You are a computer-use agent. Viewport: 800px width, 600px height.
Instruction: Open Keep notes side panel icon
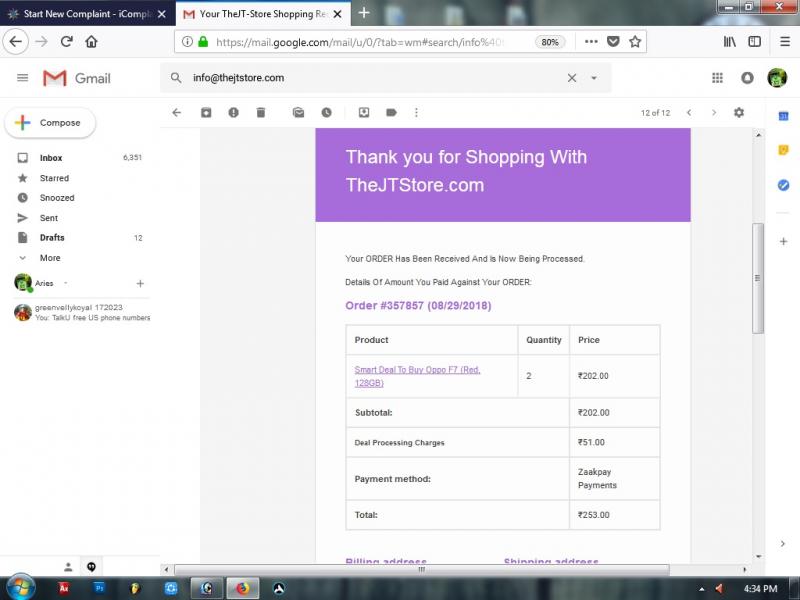pos(784,150)
